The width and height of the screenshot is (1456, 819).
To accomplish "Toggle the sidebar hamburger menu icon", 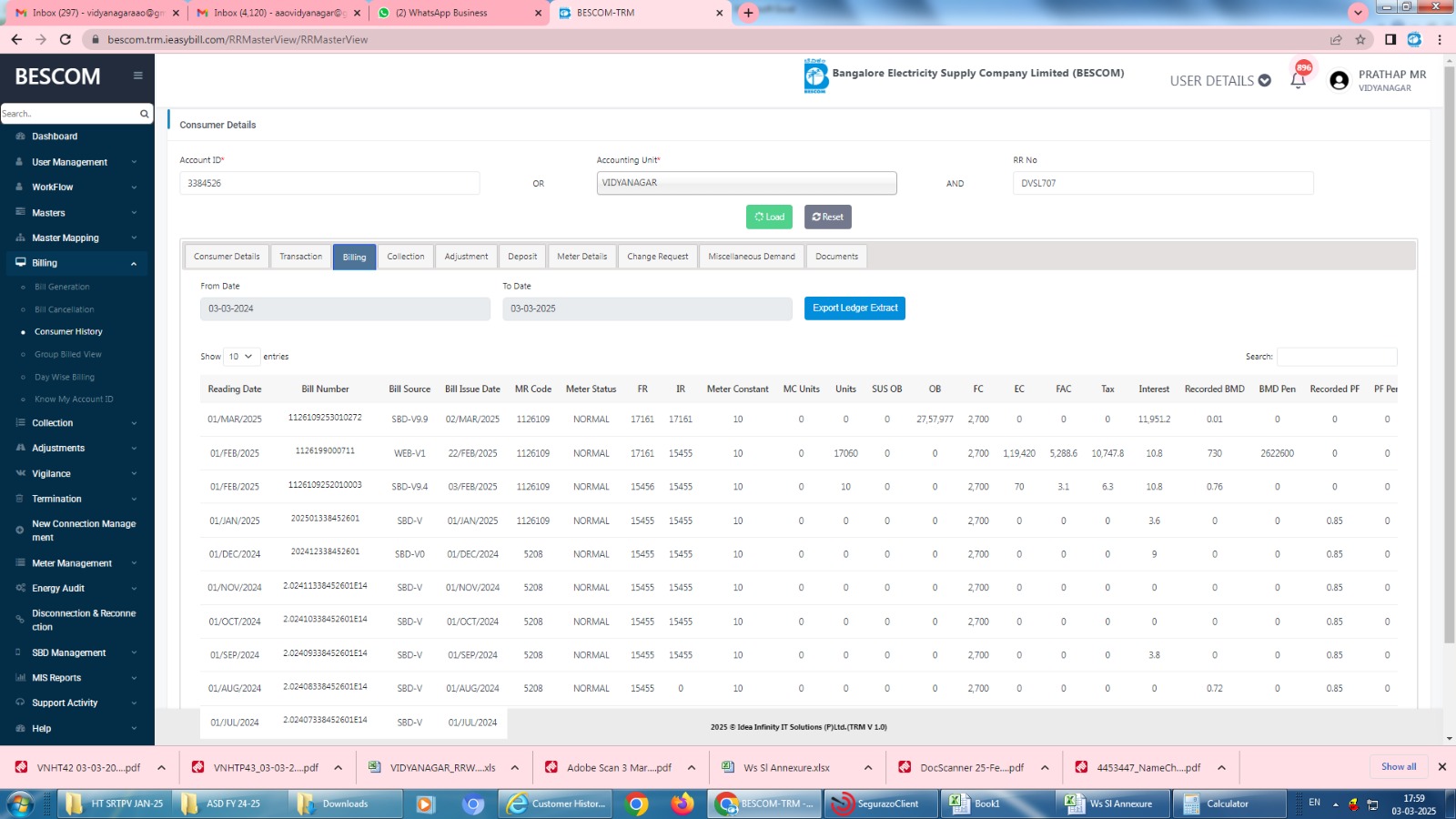I will pos(137,76).
